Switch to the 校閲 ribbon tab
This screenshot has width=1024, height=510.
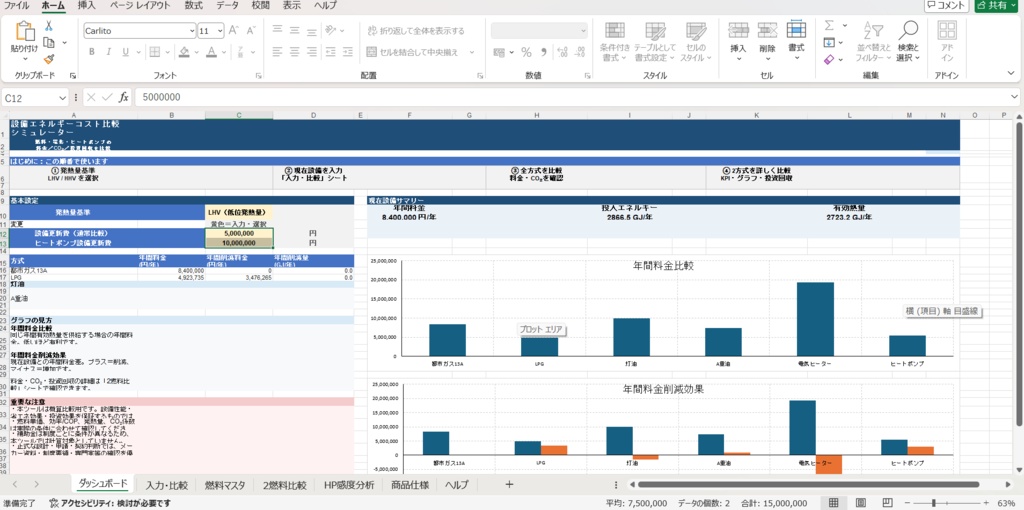(x=261, y=6)
